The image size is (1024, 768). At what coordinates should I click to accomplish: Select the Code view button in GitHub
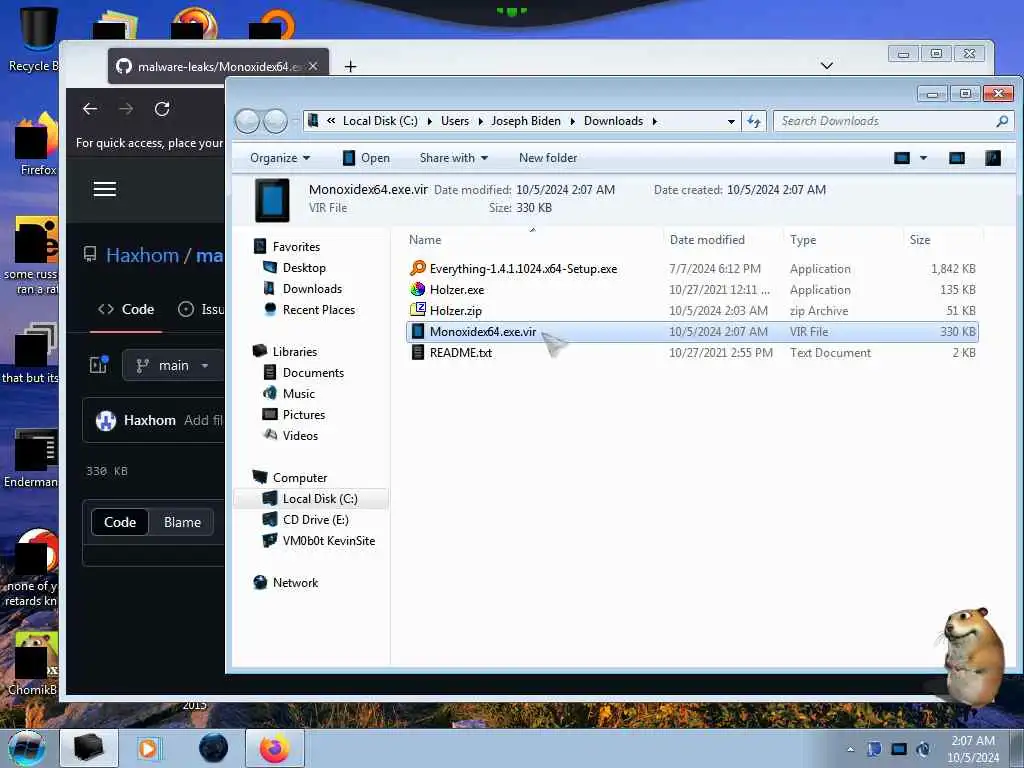120,522
